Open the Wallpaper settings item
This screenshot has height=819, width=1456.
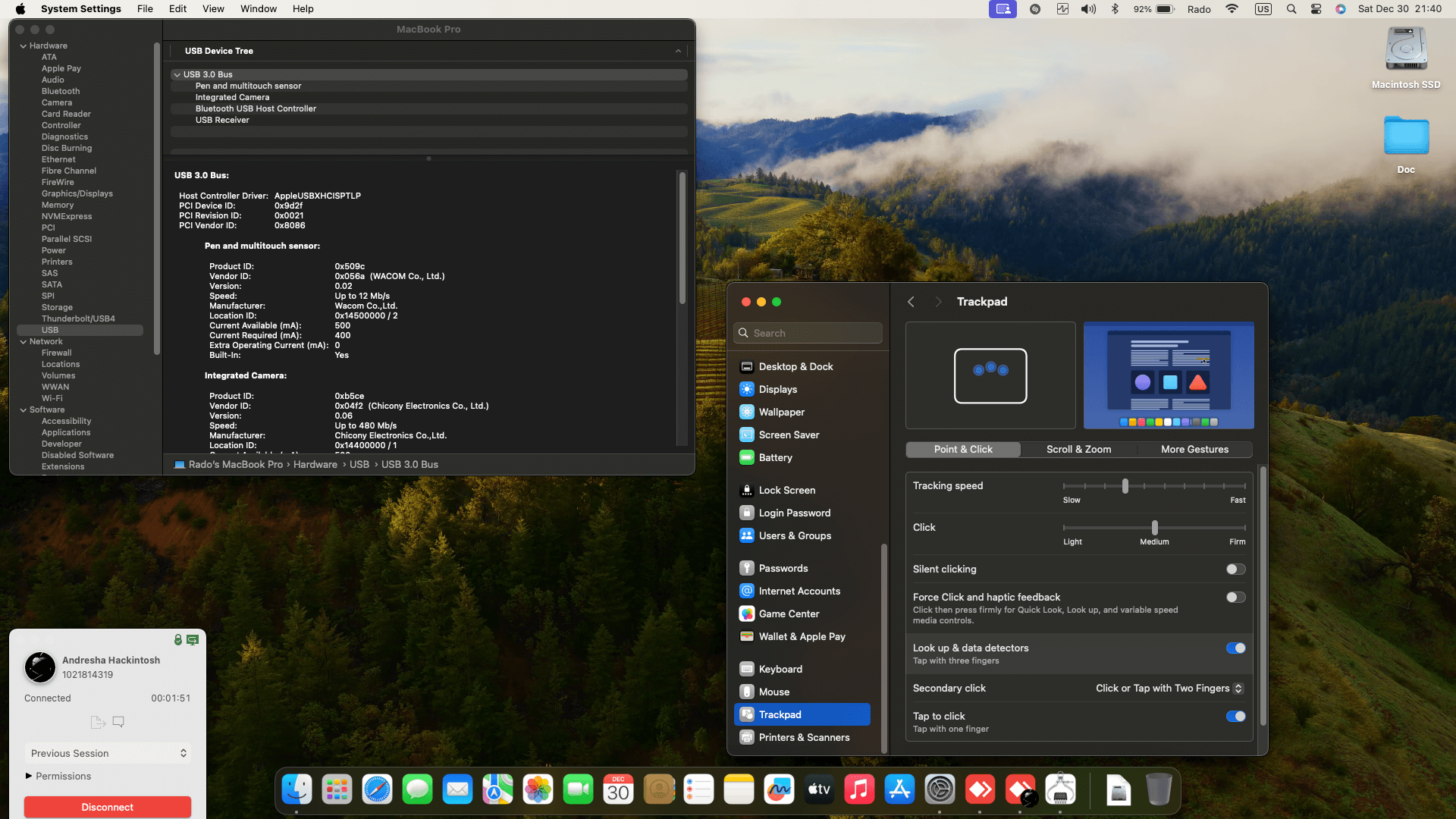(781, 412)
